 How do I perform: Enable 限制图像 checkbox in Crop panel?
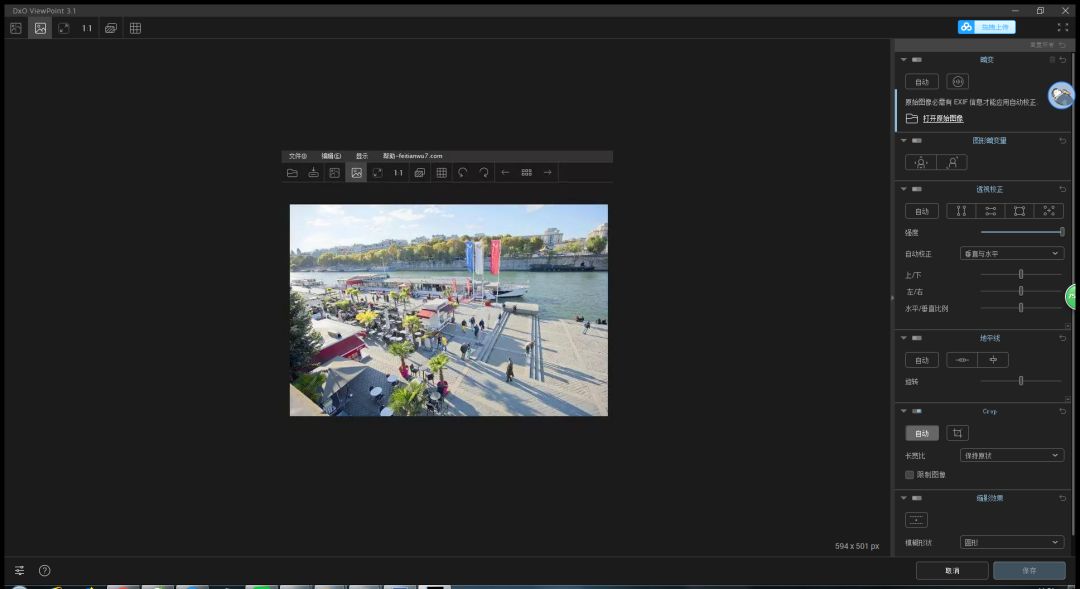pos(910,474)
